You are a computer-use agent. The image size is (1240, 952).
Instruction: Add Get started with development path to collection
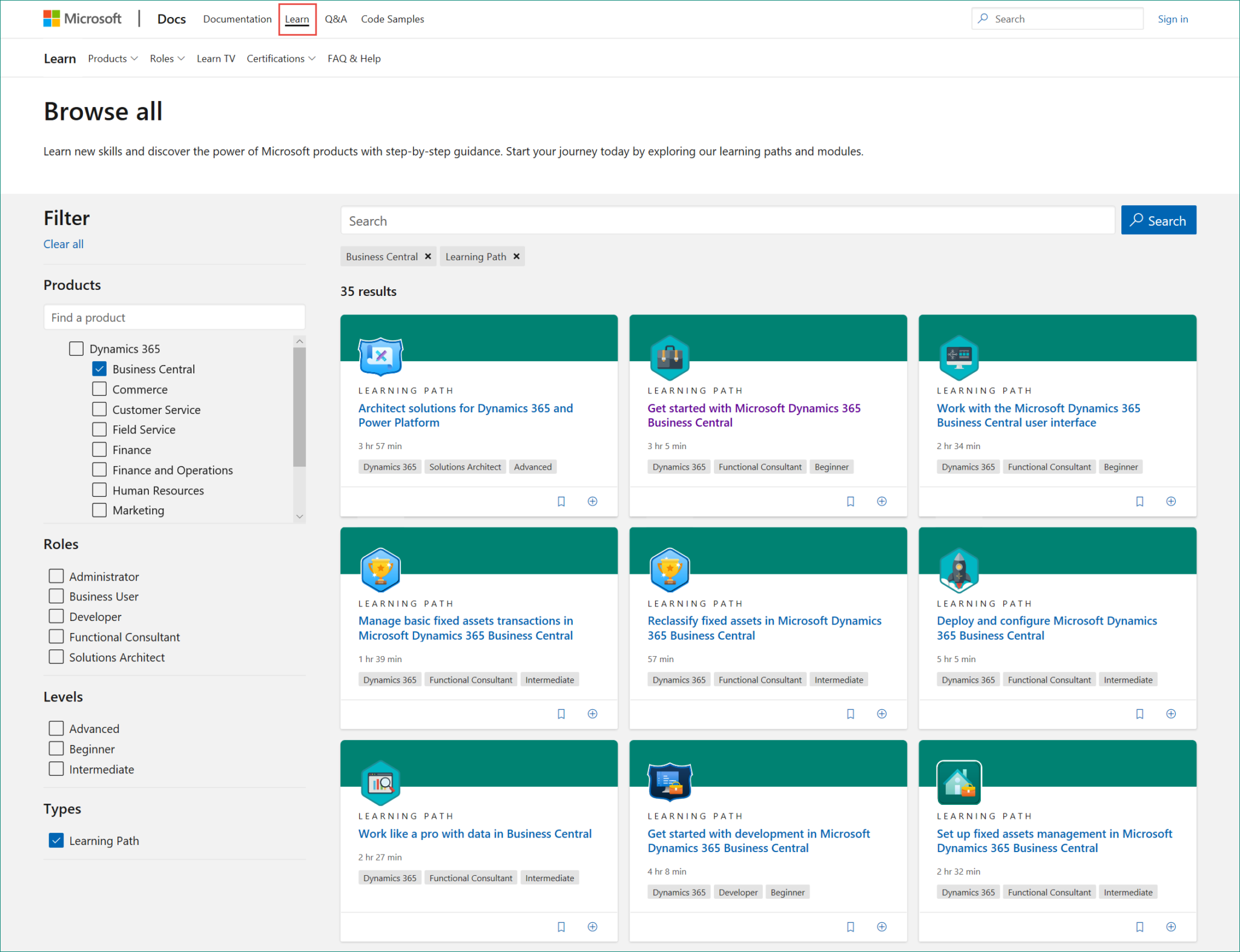coord(882,927)
